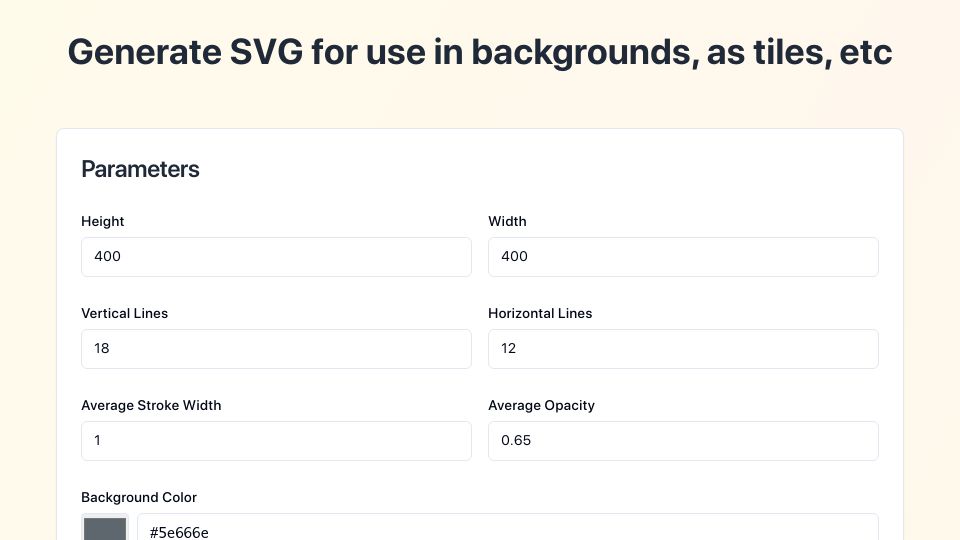
Task: Click into the Average Opacity field
Action: coord(683,441)
